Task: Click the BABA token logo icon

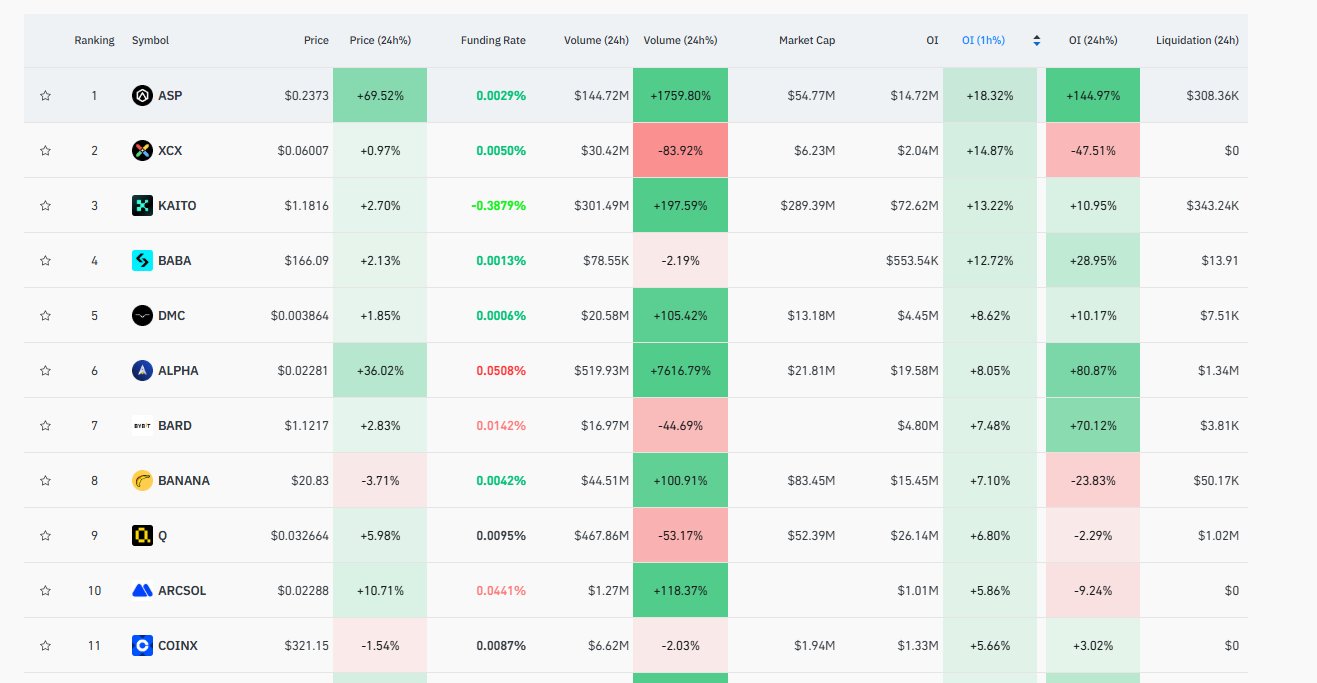Action: (x=142, y=261)
